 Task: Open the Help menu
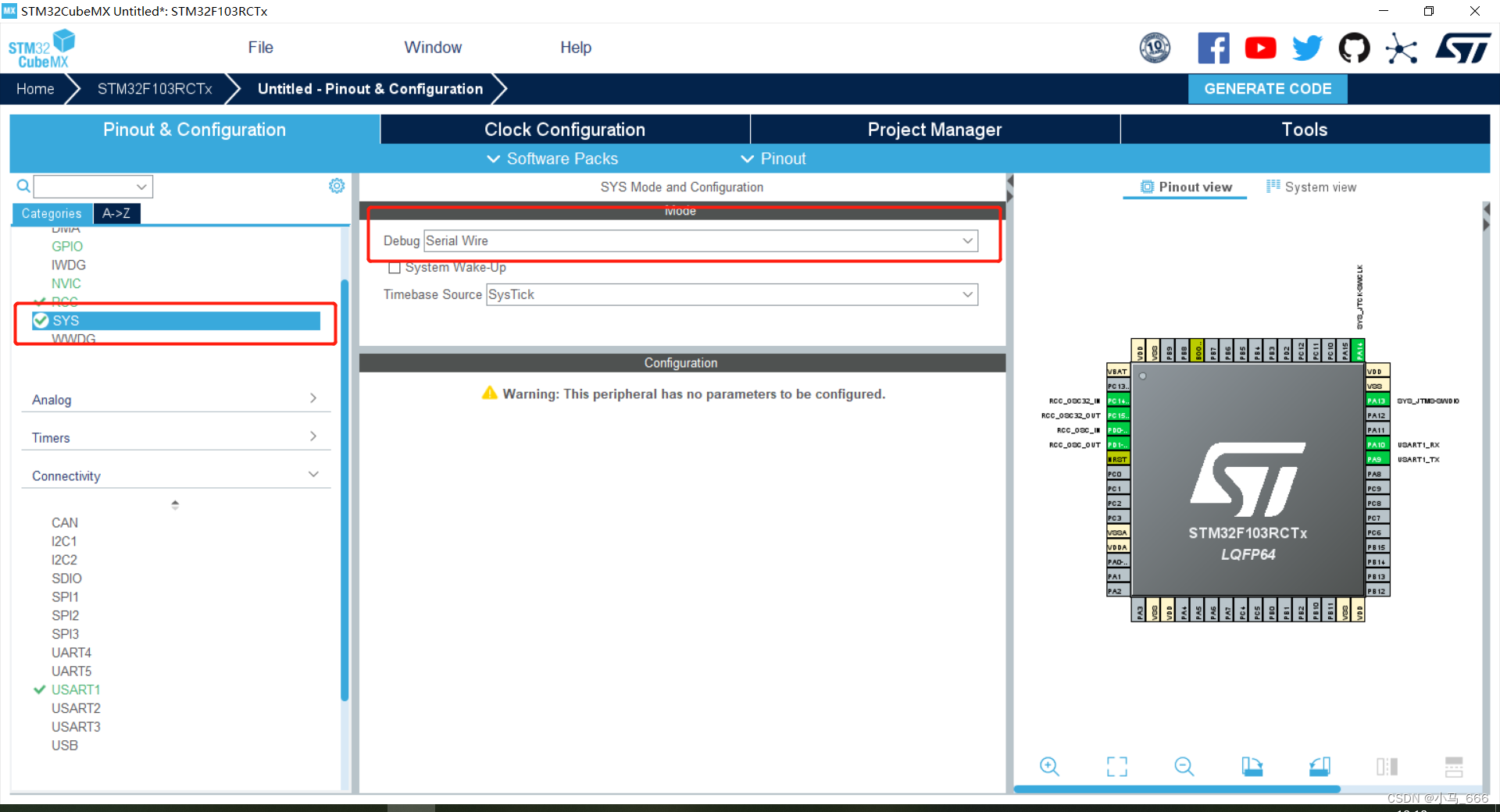576,48
